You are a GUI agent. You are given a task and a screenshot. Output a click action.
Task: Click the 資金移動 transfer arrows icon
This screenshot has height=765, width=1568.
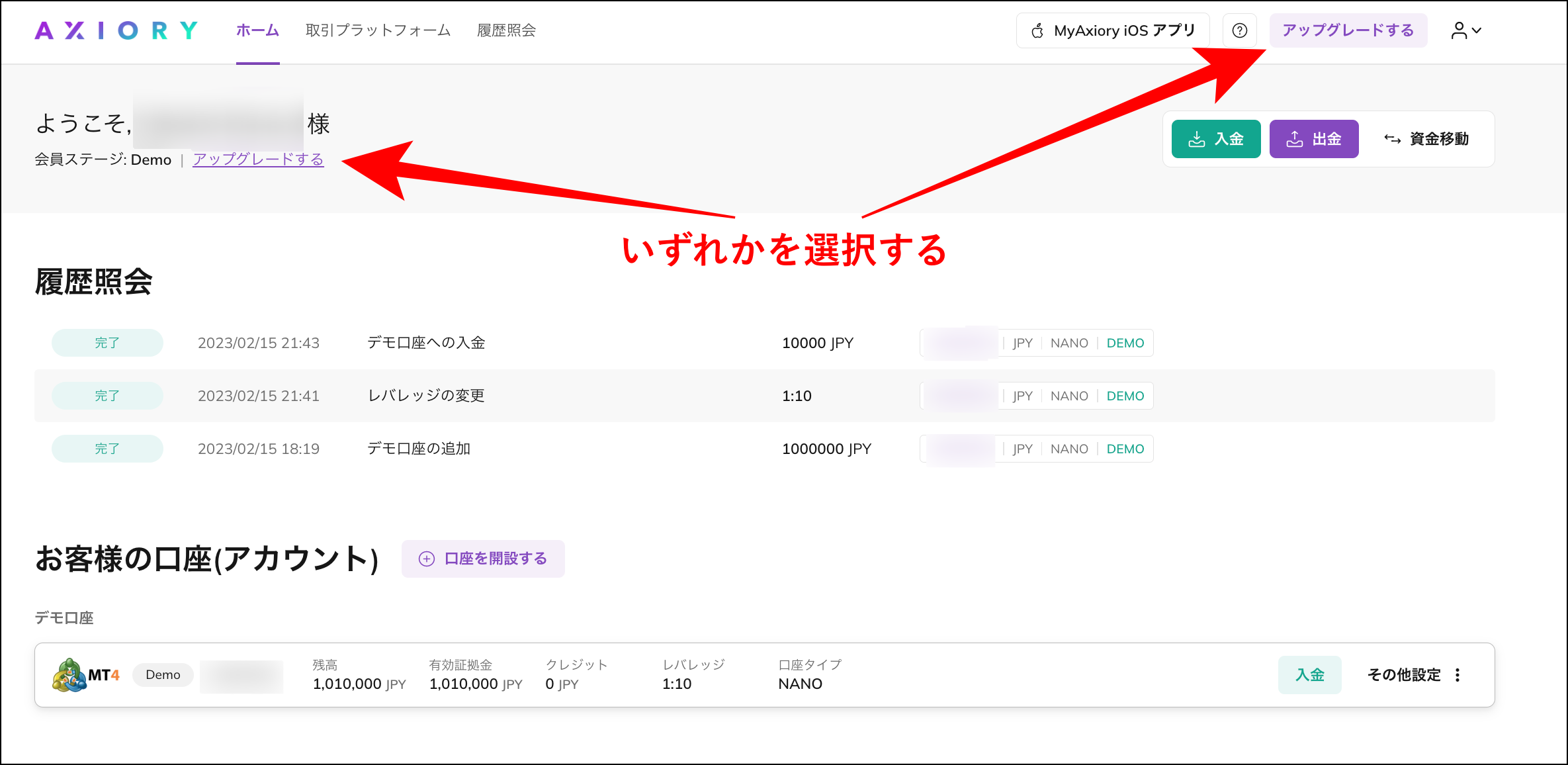click(1393, 138)
